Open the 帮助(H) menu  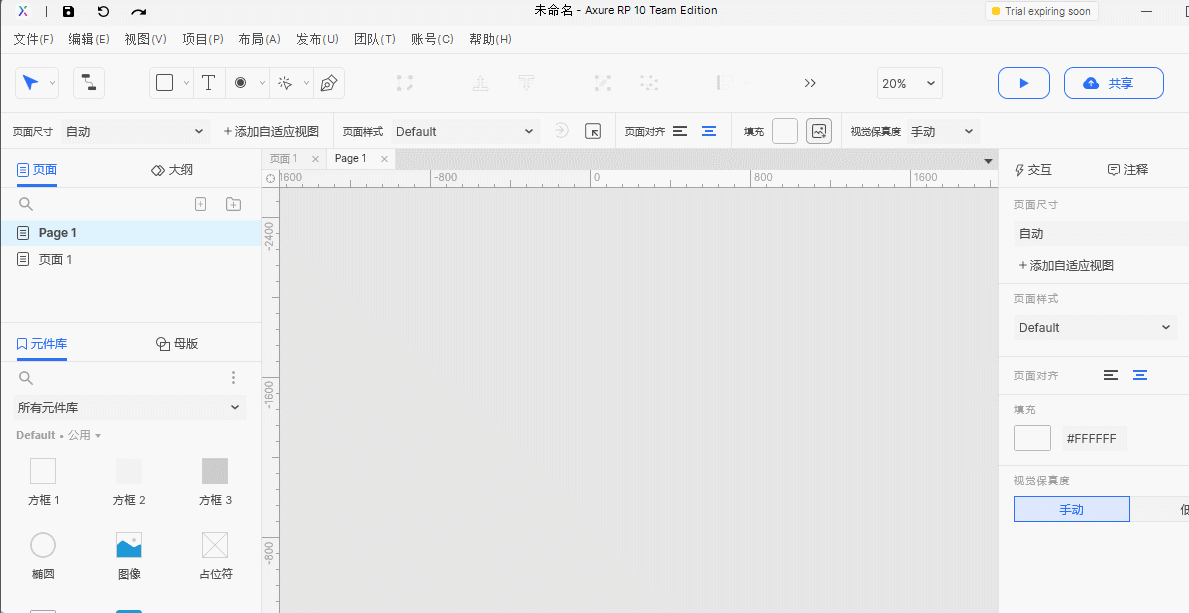(x=490, y=39)
